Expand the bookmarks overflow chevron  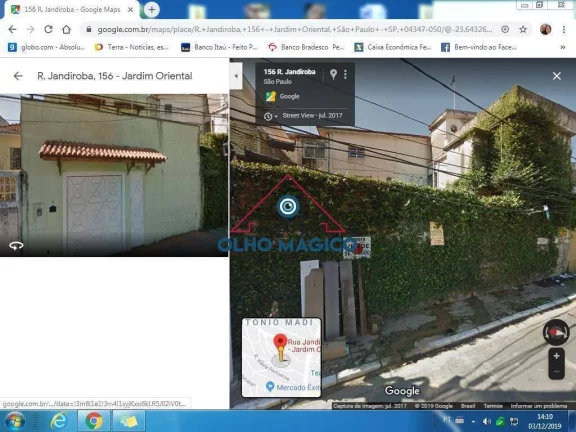[x=562, y=47]
